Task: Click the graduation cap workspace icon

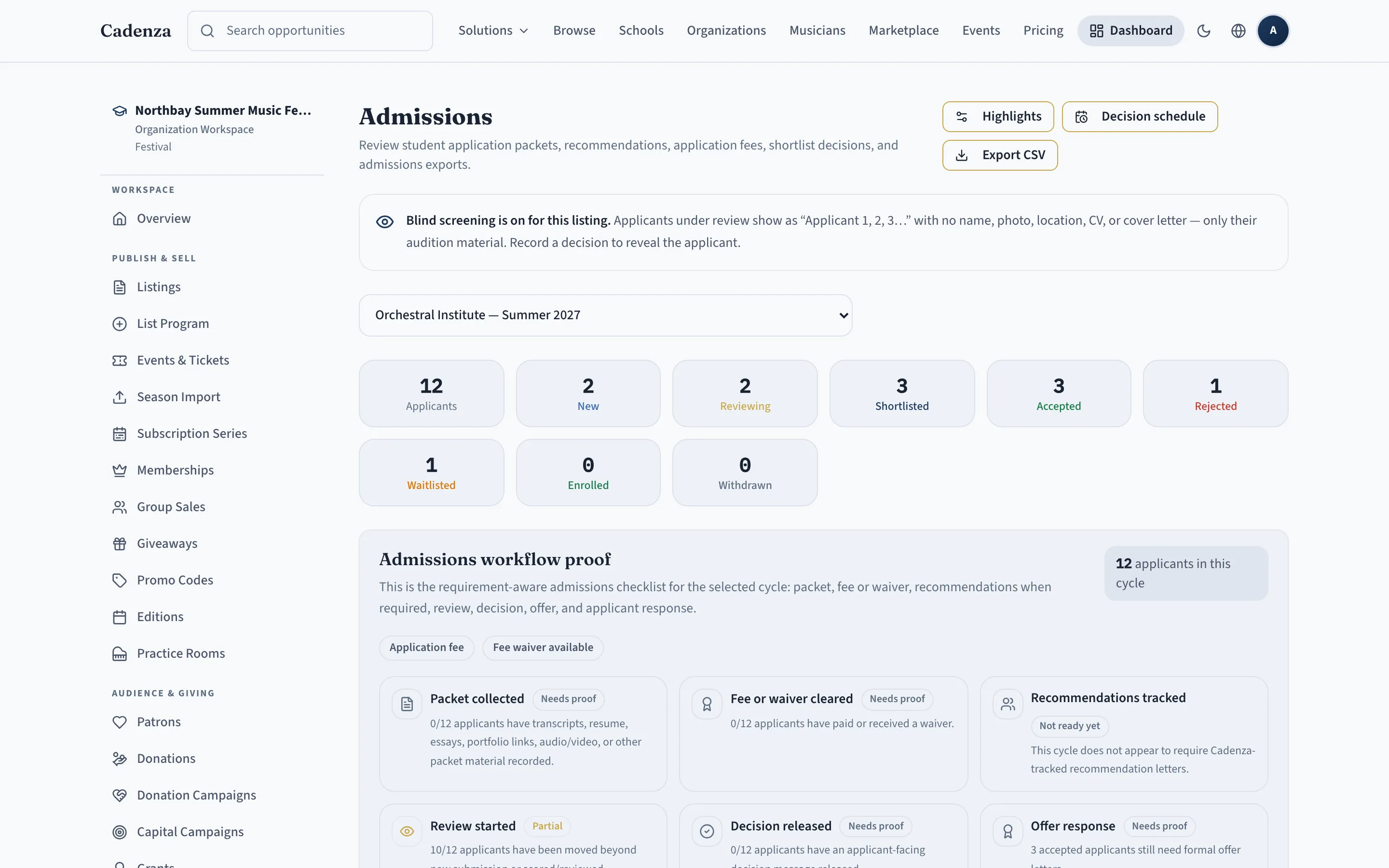Action: pyautogui.click(x=120, y=111)
